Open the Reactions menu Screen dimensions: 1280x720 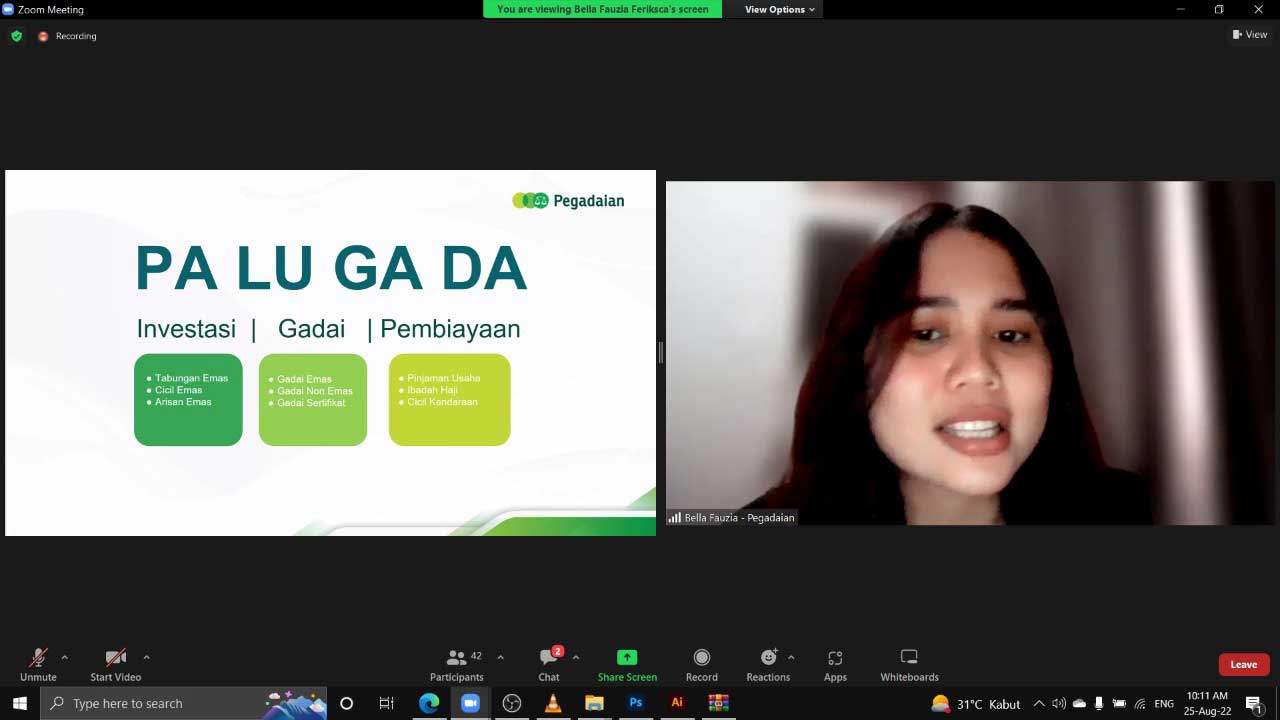pyautogui.click(x=768, y=664)
